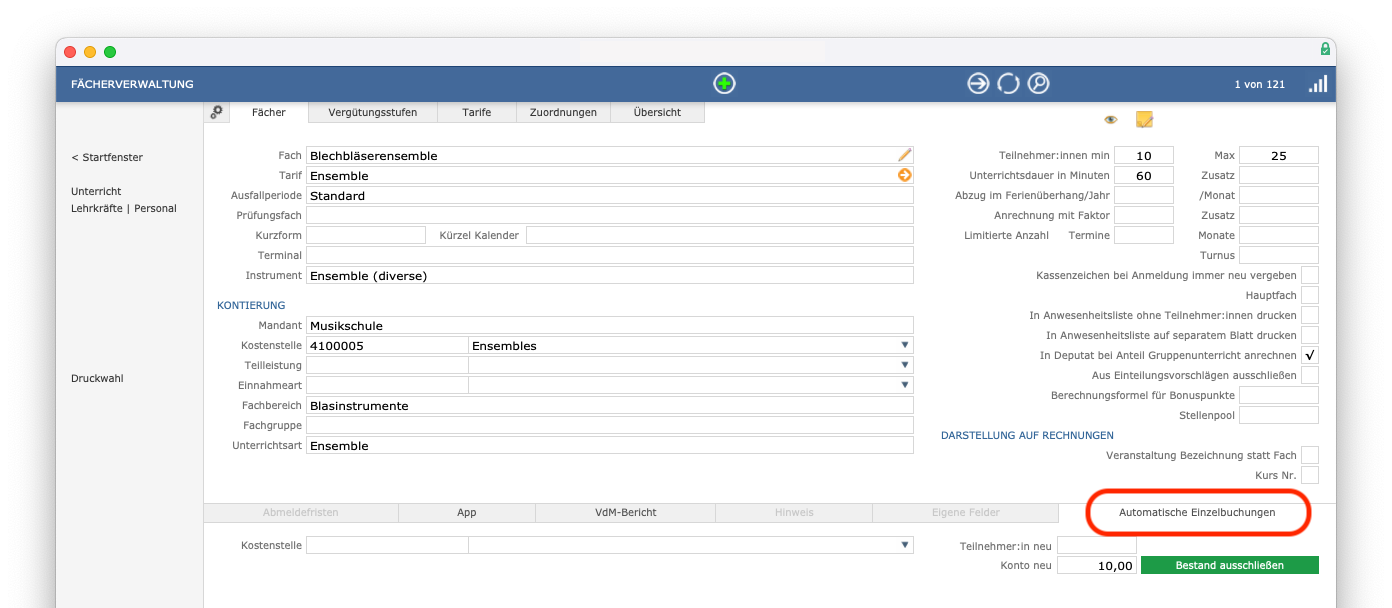Open the Teilleistung dropdown arrow
The image size is (1392, 608).
905,365
